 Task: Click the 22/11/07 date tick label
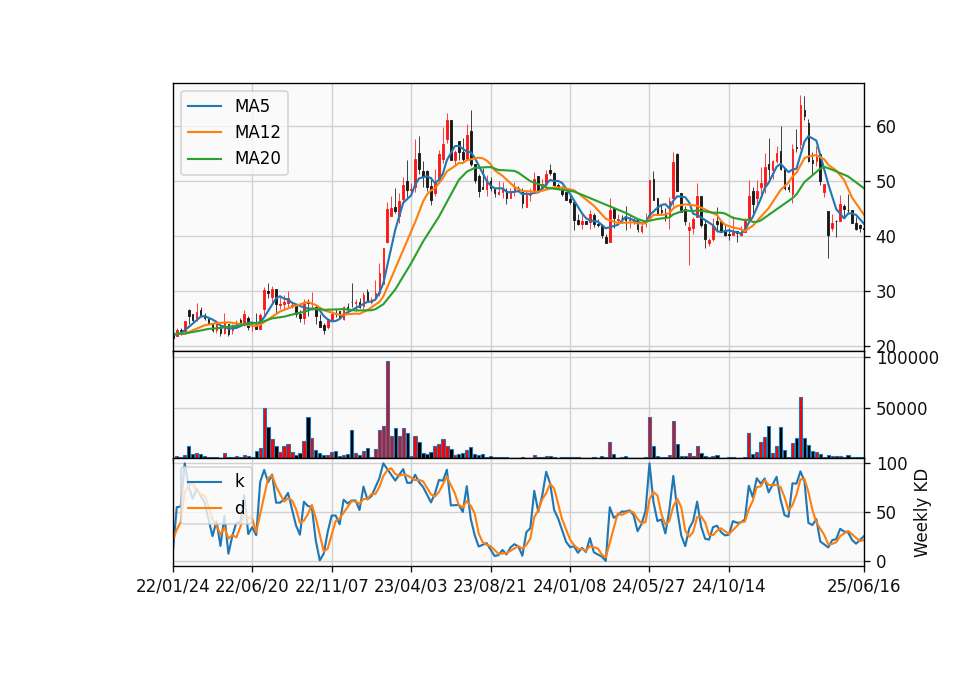332,586
